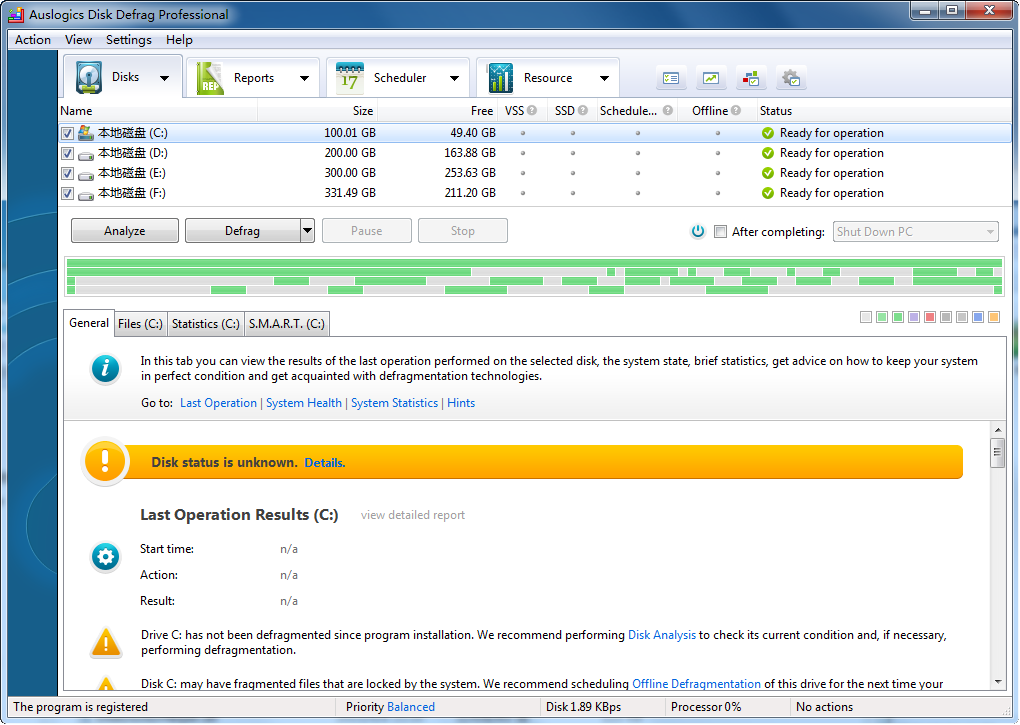
Task: Open the Help menu
Action: tap(179, 40)
